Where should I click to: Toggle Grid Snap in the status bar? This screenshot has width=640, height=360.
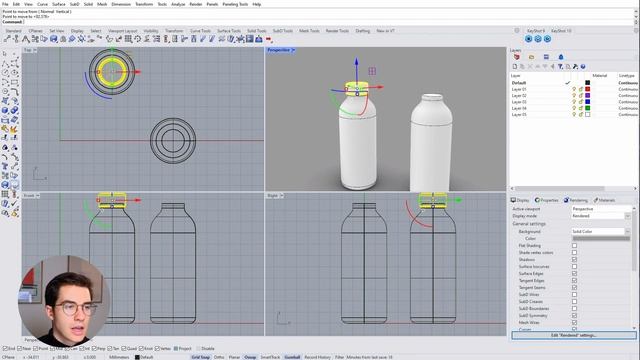(200, 357)
